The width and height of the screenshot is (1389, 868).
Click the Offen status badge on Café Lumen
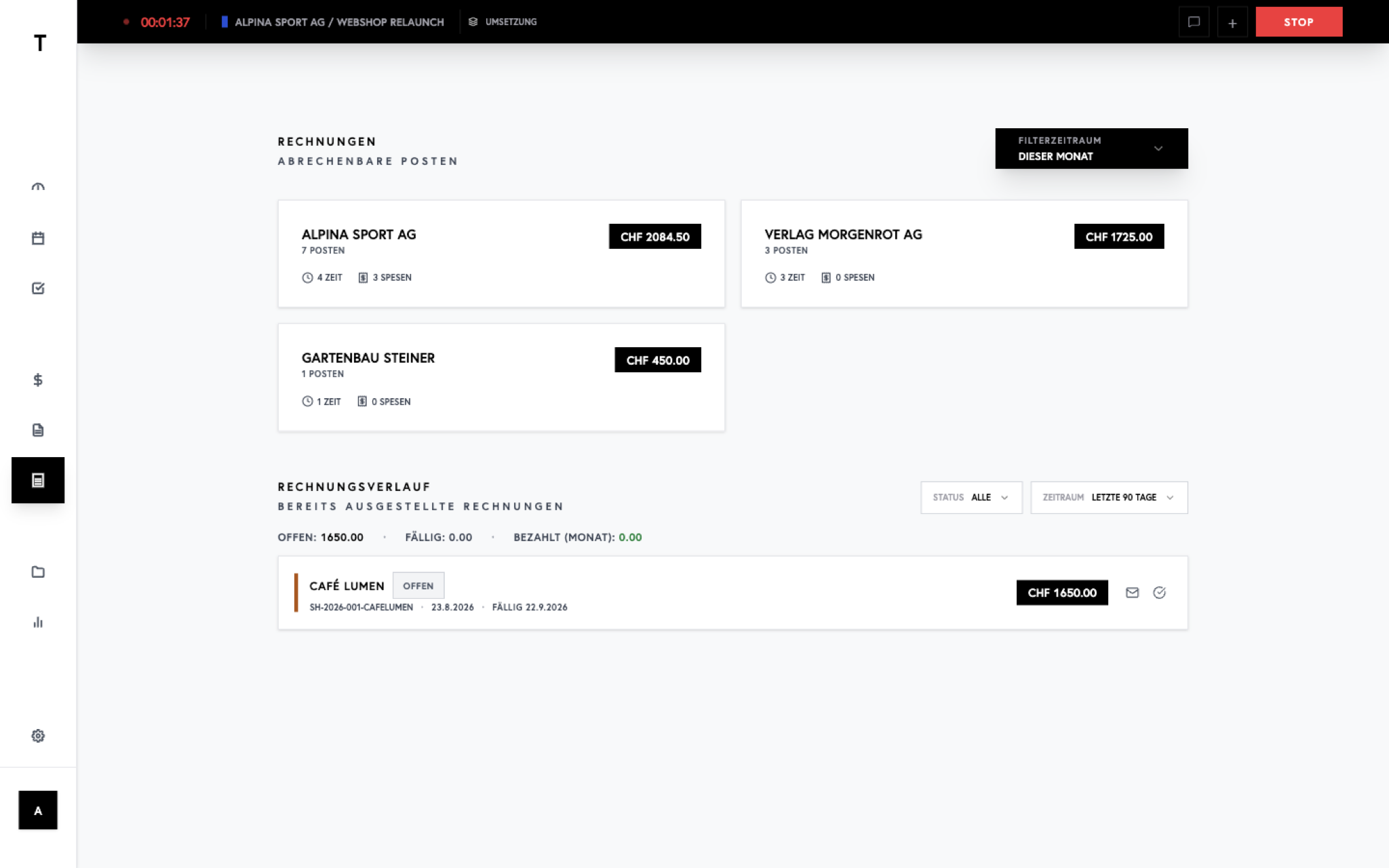tap(418, 586)
